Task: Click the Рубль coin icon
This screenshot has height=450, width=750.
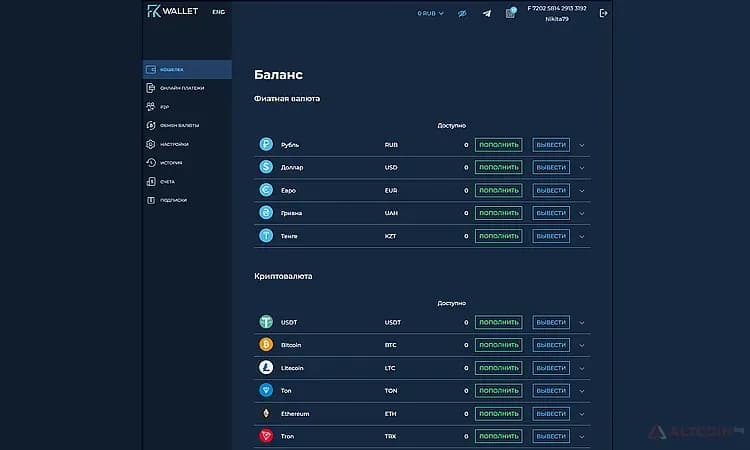Action: click(x=266, y=144)
